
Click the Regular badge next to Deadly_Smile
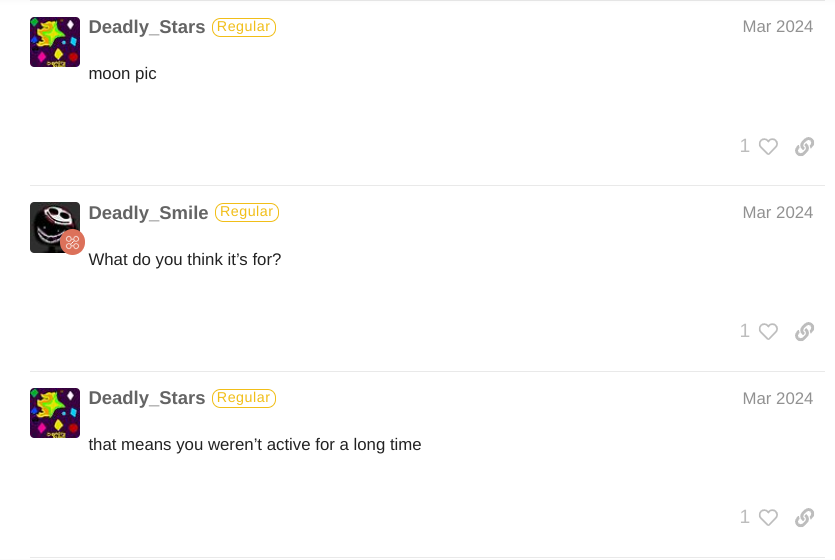pos(247,212)
